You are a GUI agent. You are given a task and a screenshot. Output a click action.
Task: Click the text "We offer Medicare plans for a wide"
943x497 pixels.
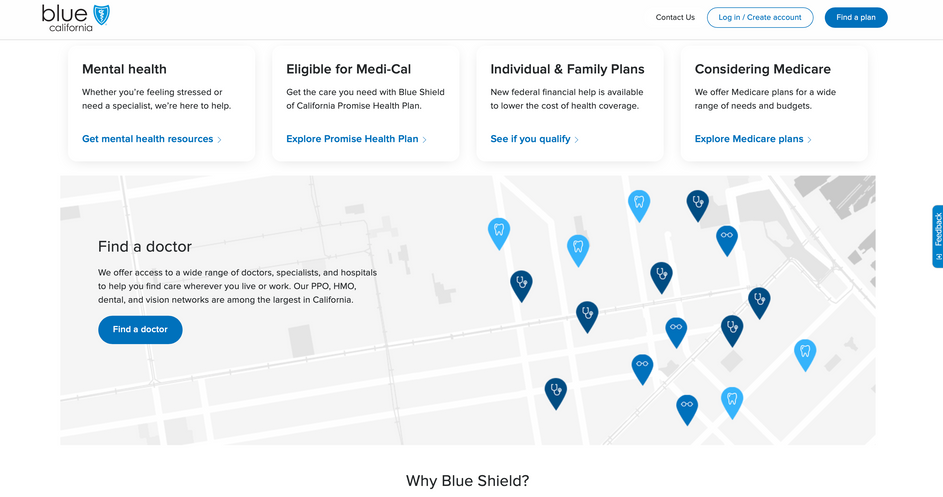[x=765, y=92]
